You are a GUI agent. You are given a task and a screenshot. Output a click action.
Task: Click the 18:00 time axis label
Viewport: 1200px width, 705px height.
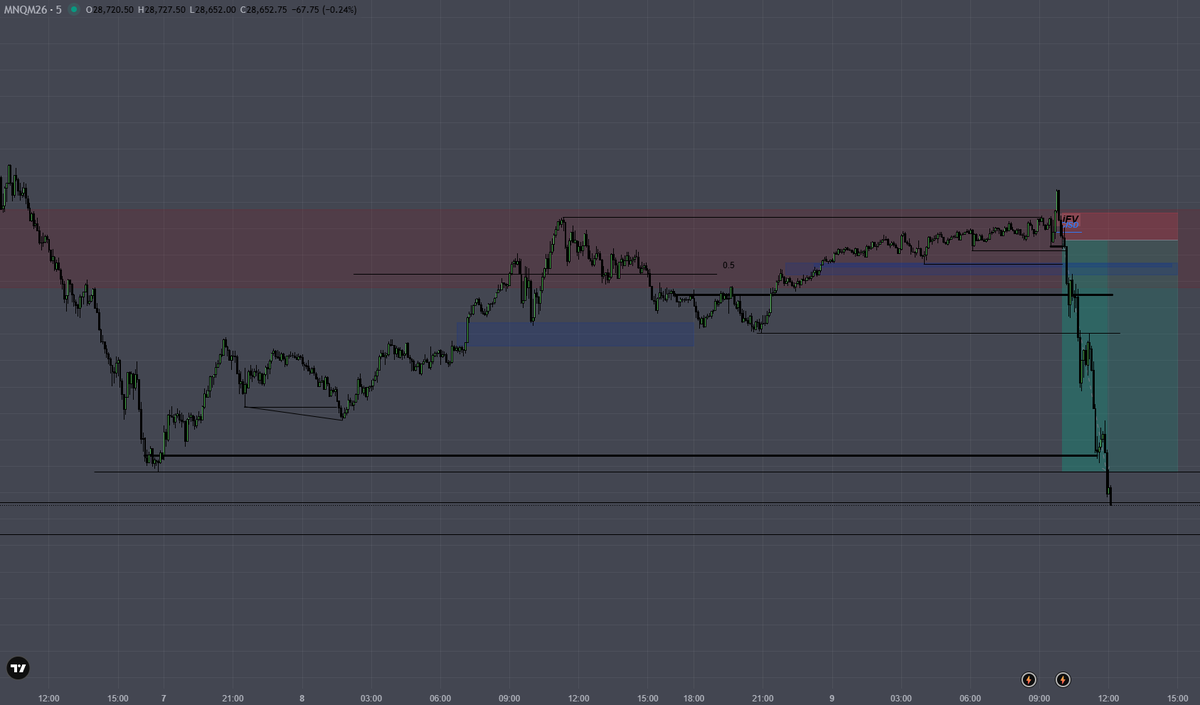click(694, 698)
